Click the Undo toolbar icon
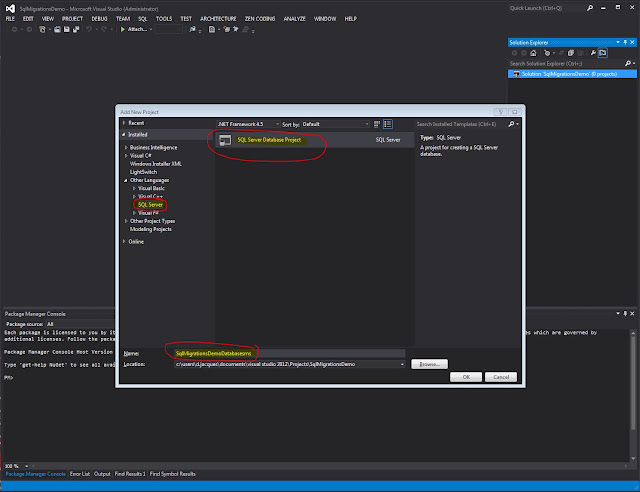The width and height of the screenshot is (640, 492). tap(89, 29)
